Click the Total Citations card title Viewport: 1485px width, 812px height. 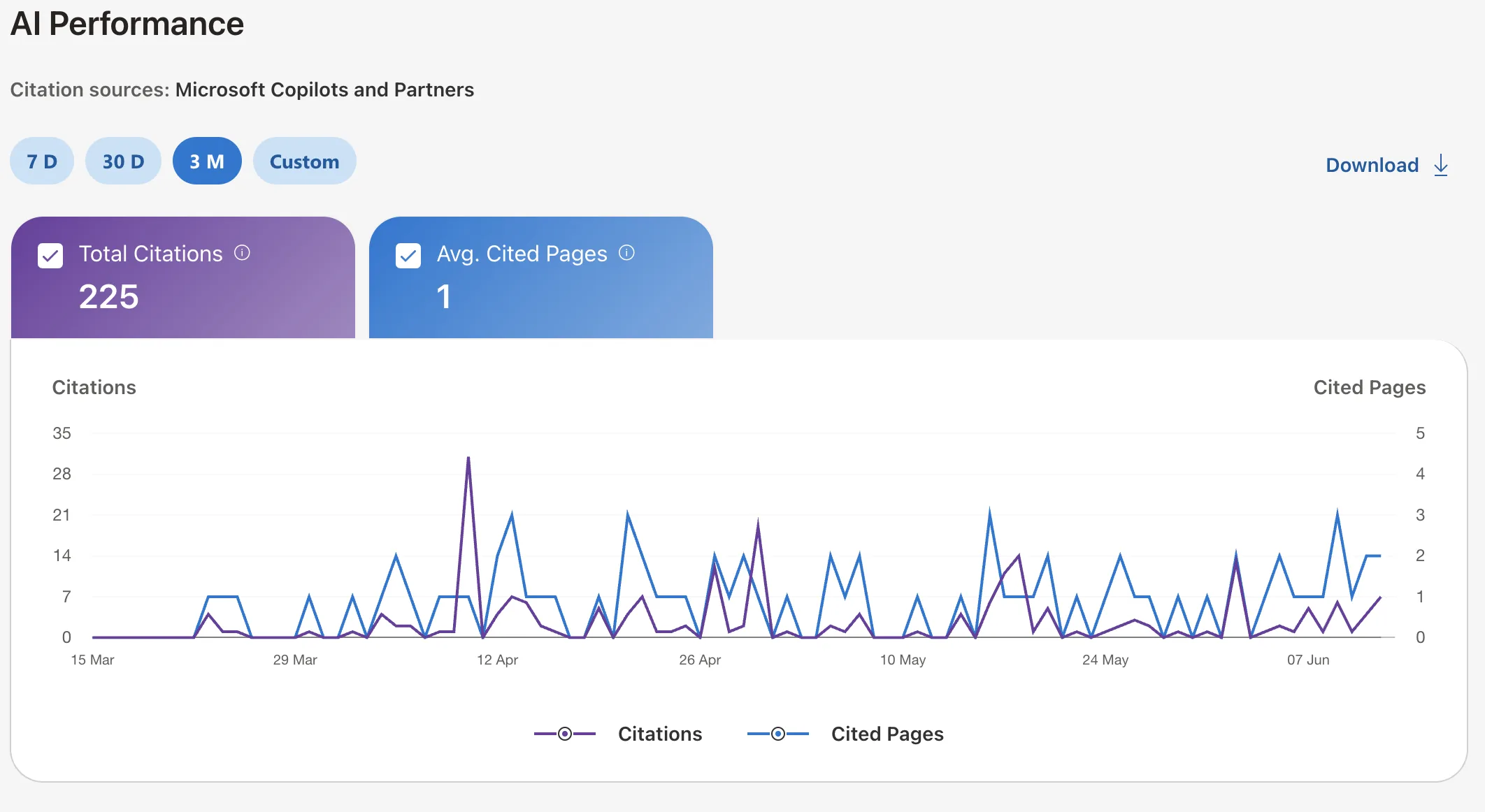point(151,254)
